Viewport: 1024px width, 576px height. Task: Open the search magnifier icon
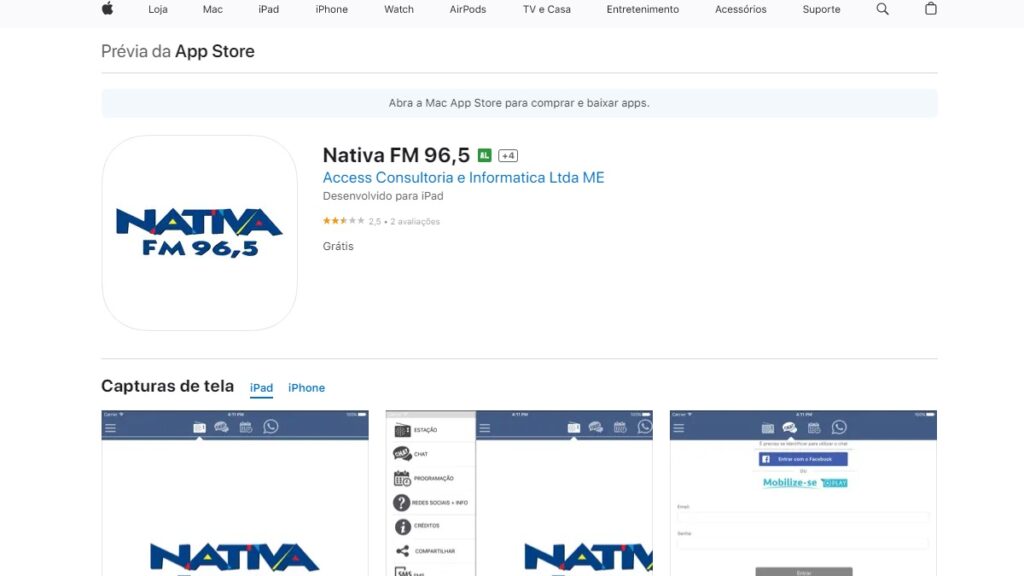882,9
